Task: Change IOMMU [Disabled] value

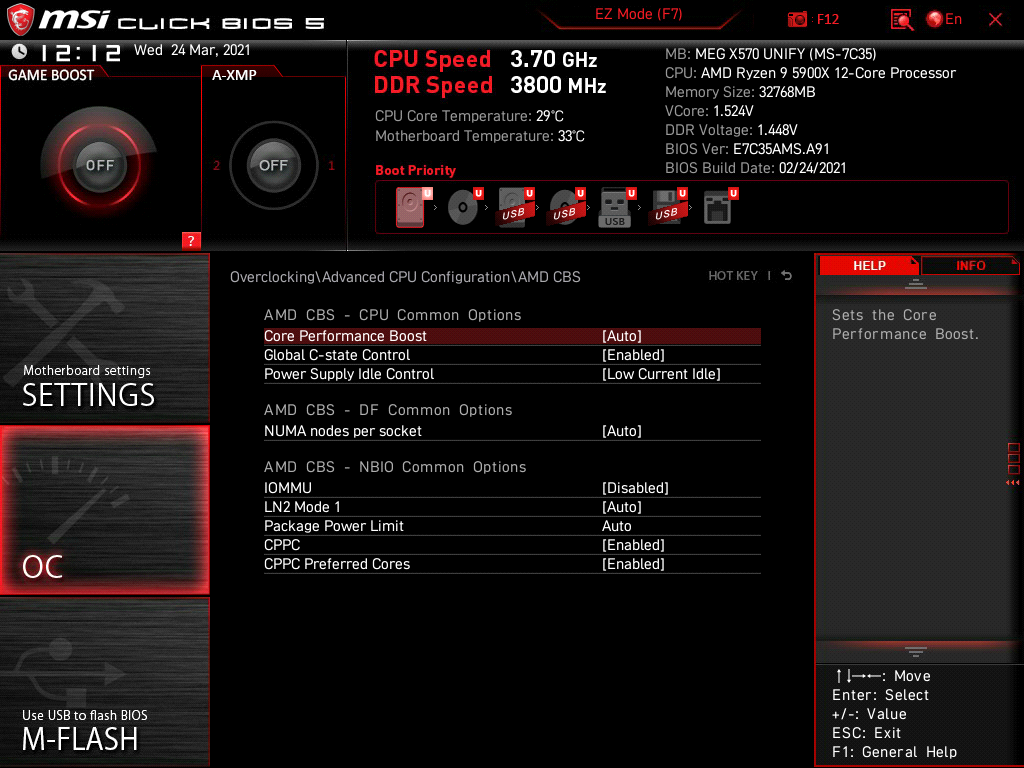Action: tap(635, 488)
